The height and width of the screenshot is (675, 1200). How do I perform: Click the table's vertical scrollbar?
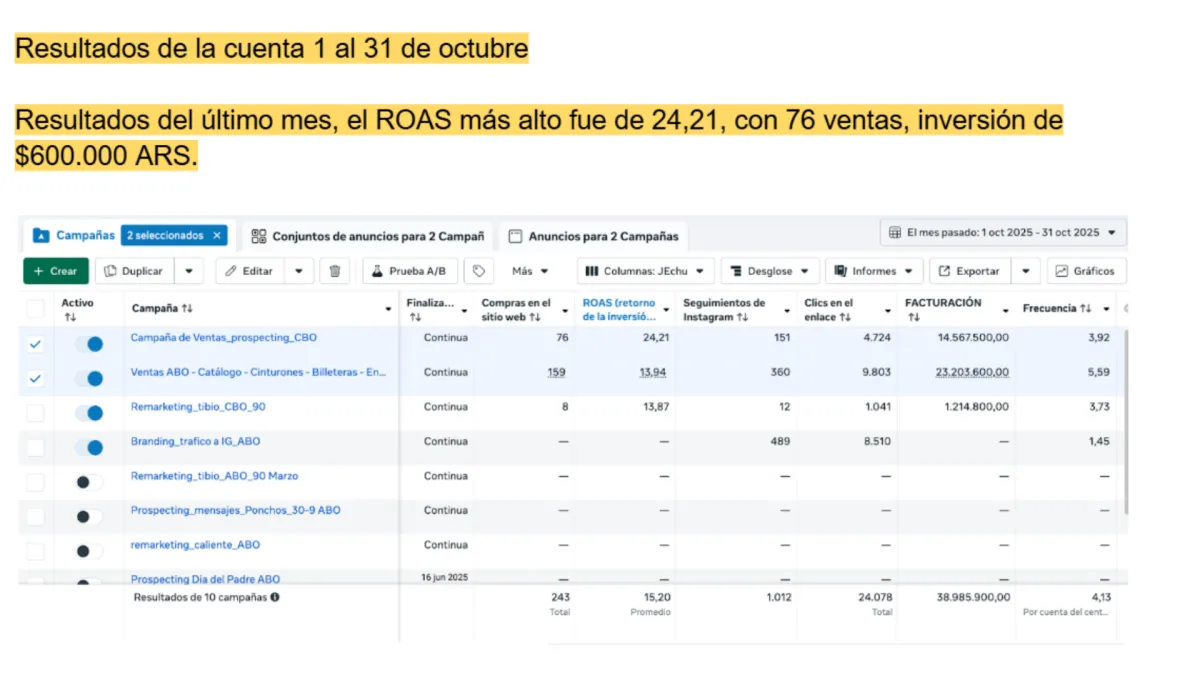click(1125, 420)
